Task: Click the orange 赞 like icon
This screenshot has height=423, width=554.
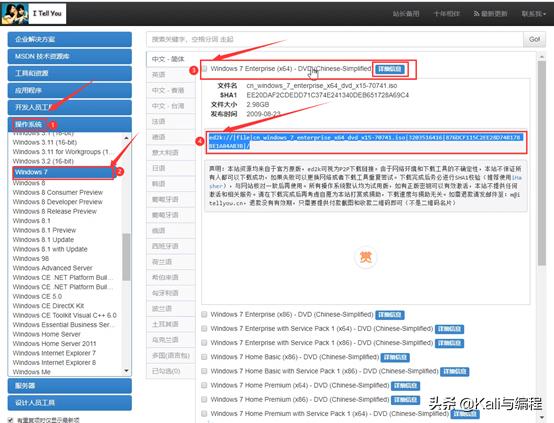Action: (x=366, y=257)
